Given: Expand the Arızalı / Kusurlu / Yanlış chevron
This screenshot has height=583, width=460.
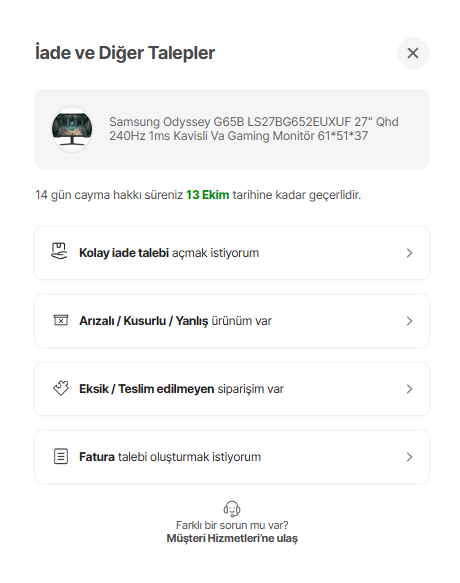Looking at the screenshot, I should tap(409, 321).
